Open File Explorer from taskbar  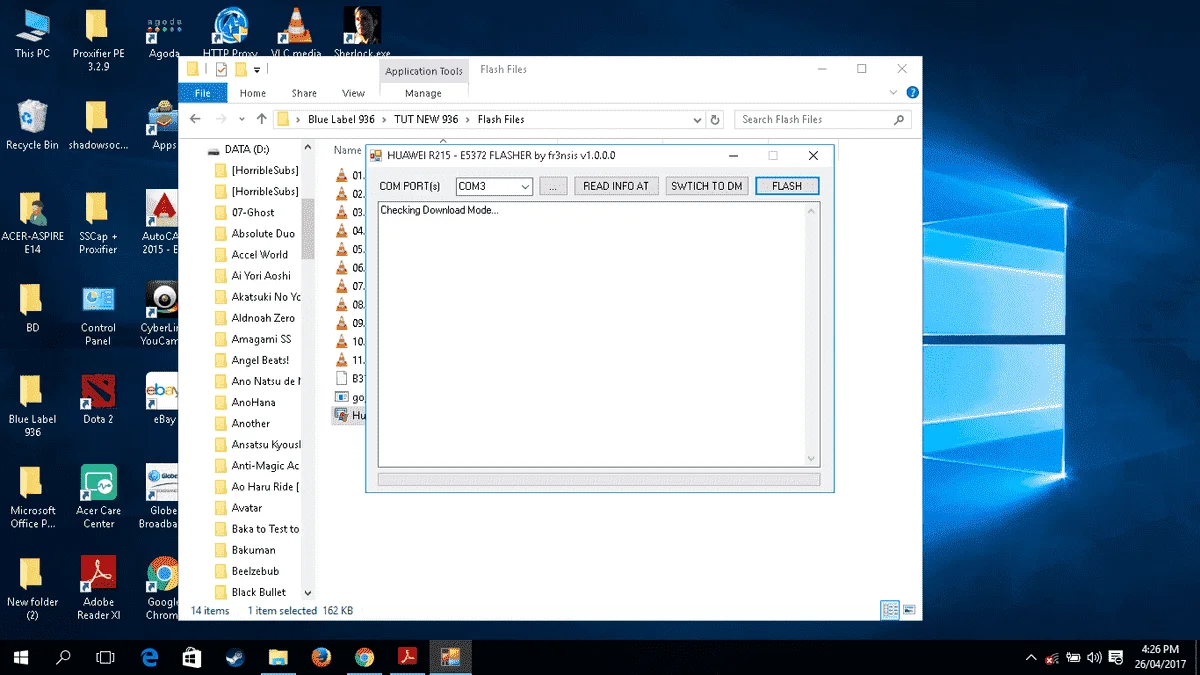pos(279,657)
